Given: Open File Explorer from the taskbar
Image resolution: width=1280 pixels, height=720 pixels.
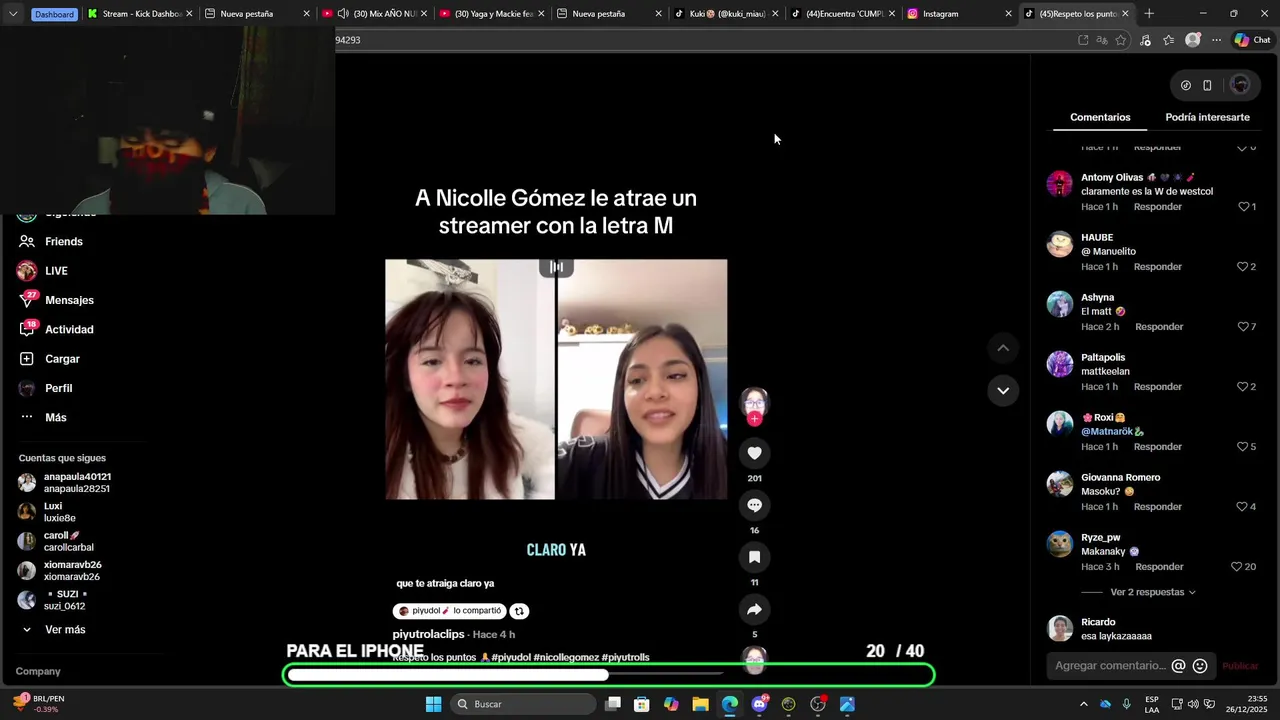Looking at the screenshot, I should pyautogui.click(x=700, y=704).
